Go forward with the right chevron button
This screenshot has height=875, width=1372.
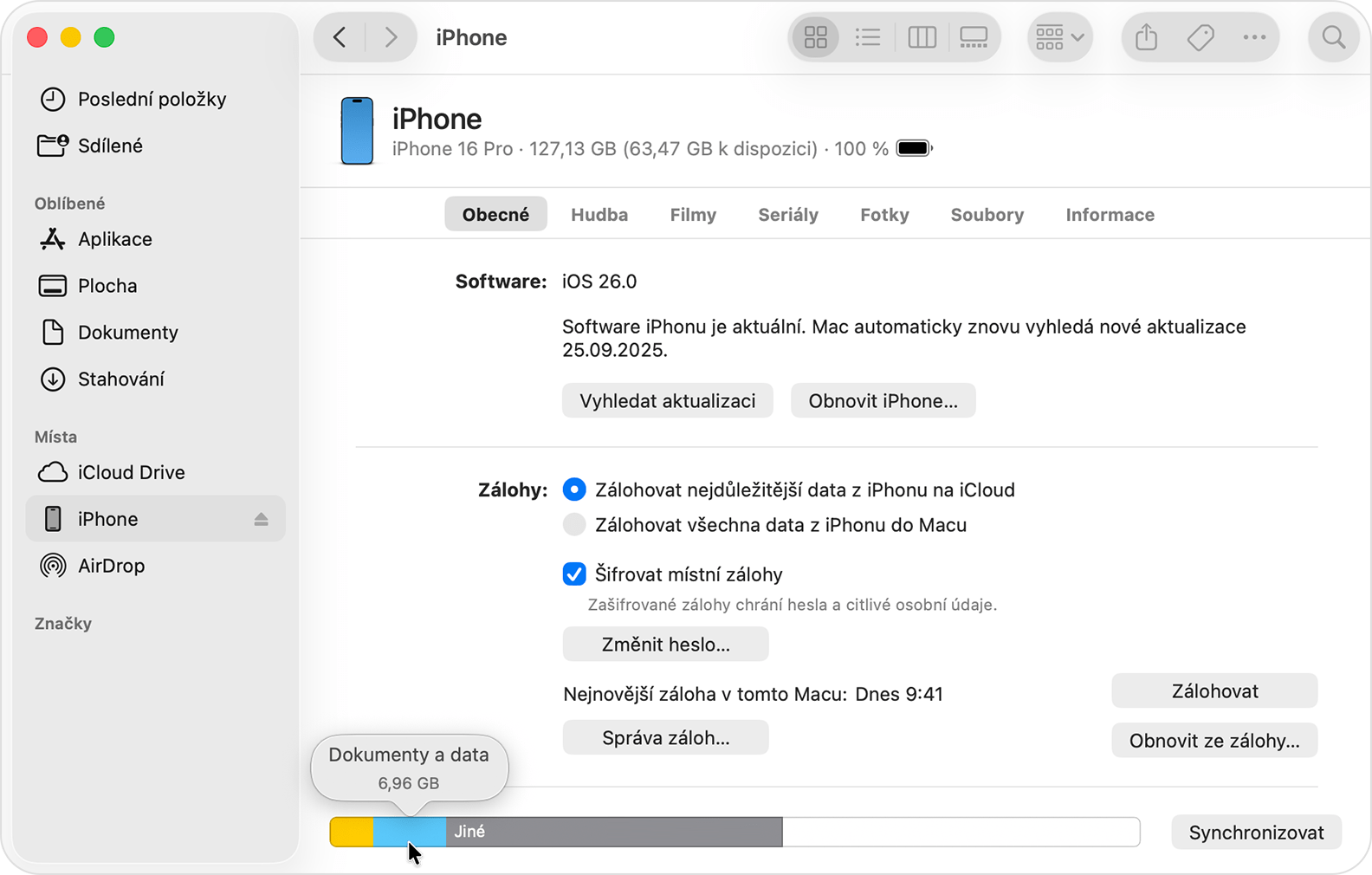pyautogui.click(x=391, y=37)
